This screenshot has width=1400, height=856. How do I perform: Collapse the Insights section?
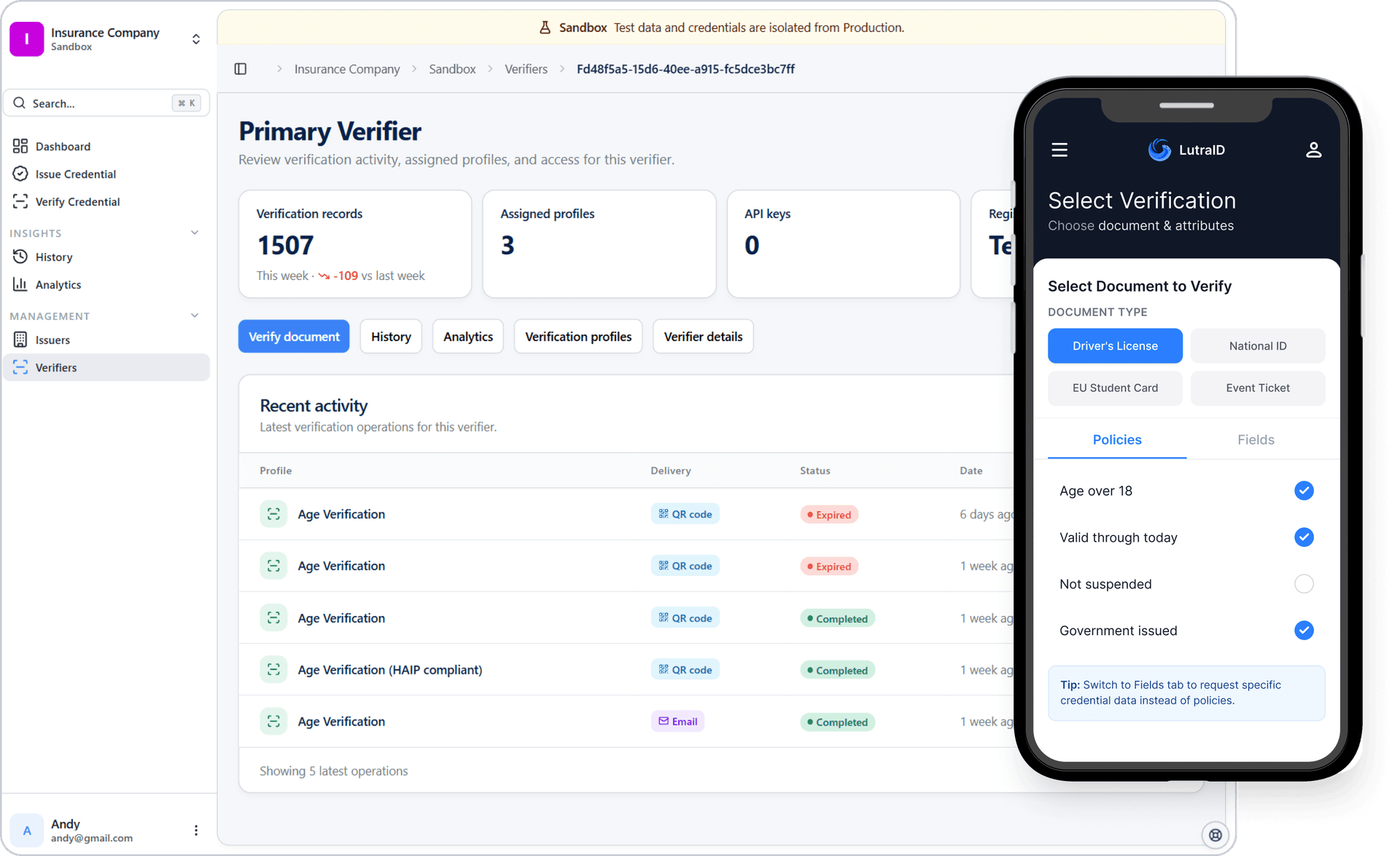click(195, 233)
